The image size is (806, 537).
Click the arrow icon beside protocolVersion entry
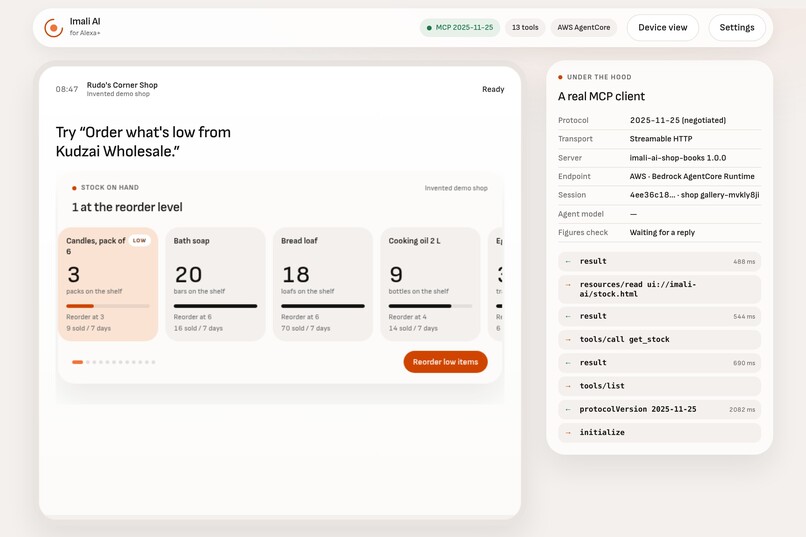click(x=568, y=410)
